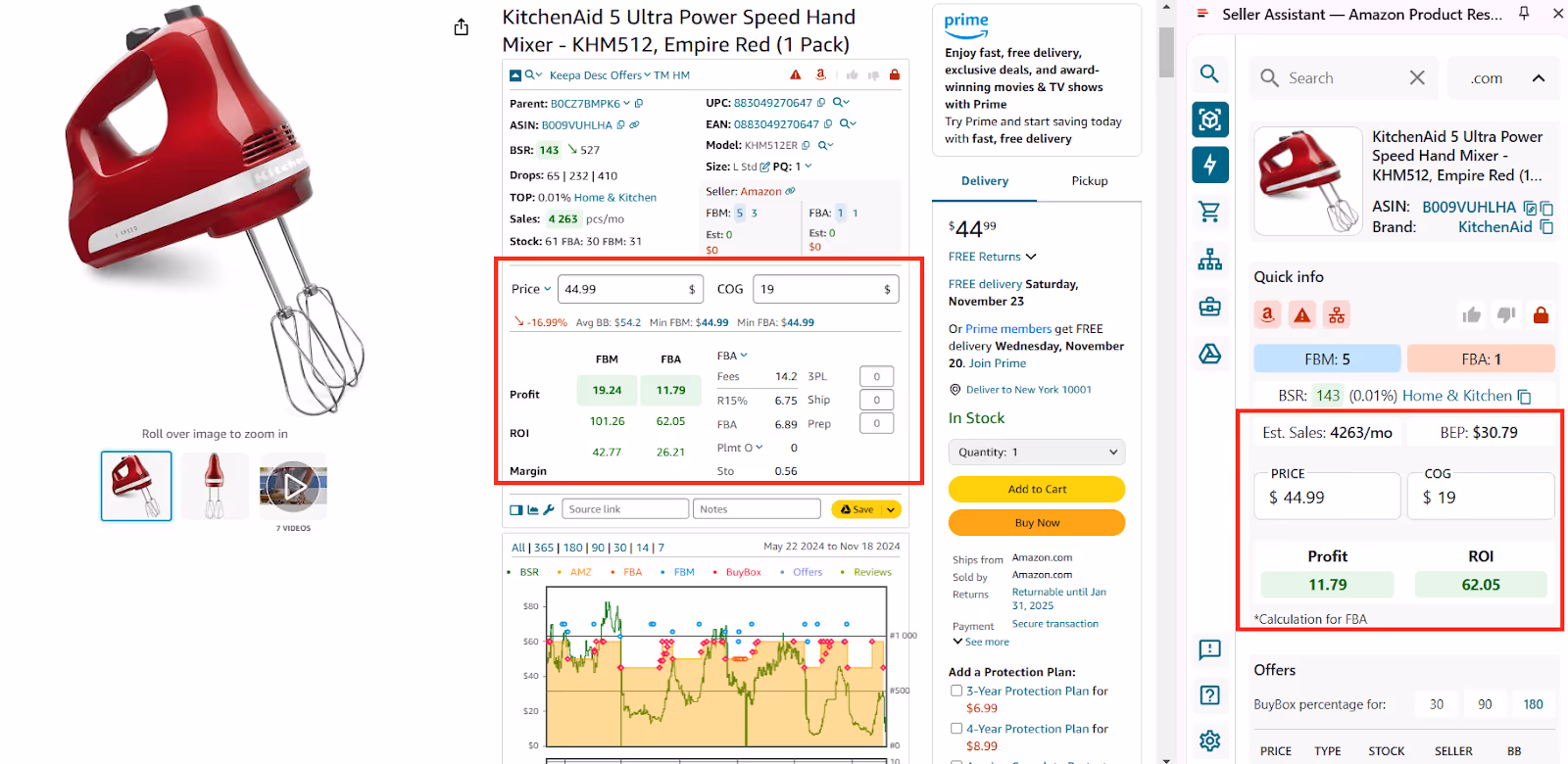Click the Add to Cart button
1568x764 pixels.
coord(1037,489)
